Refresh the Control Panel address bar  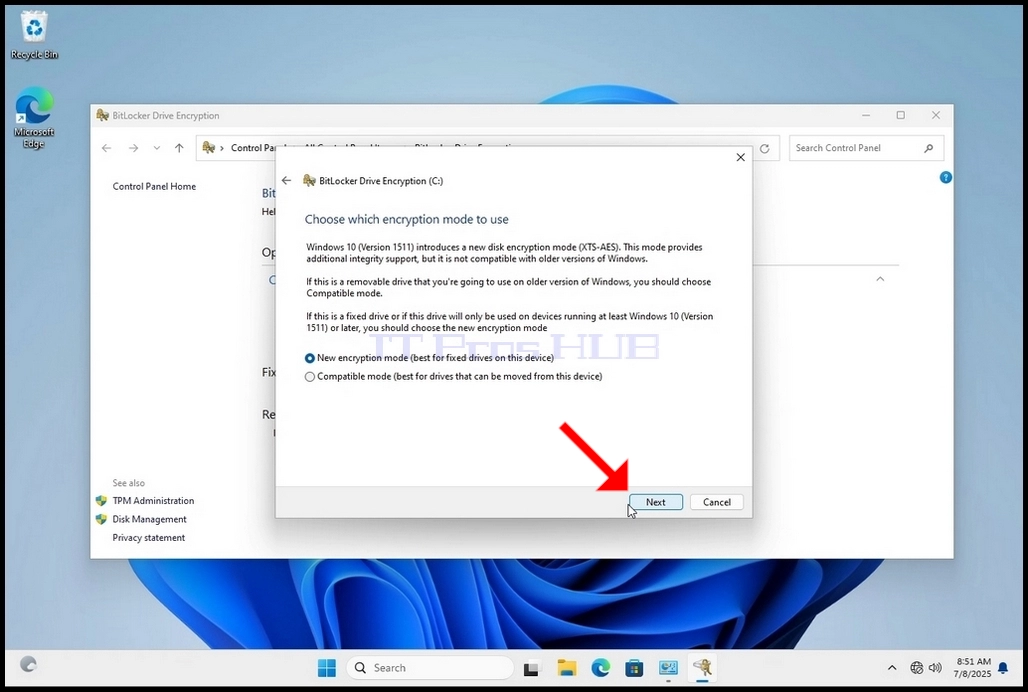(764, 149)
